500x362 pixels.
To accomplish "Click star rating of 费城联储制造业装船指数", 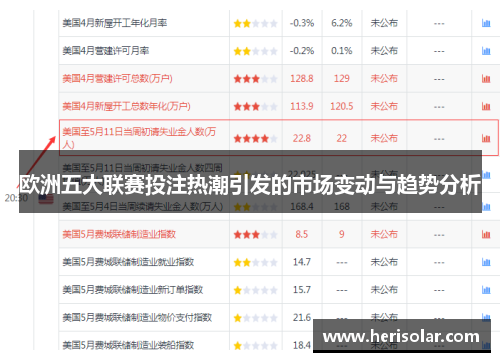I will pos(255,345).
